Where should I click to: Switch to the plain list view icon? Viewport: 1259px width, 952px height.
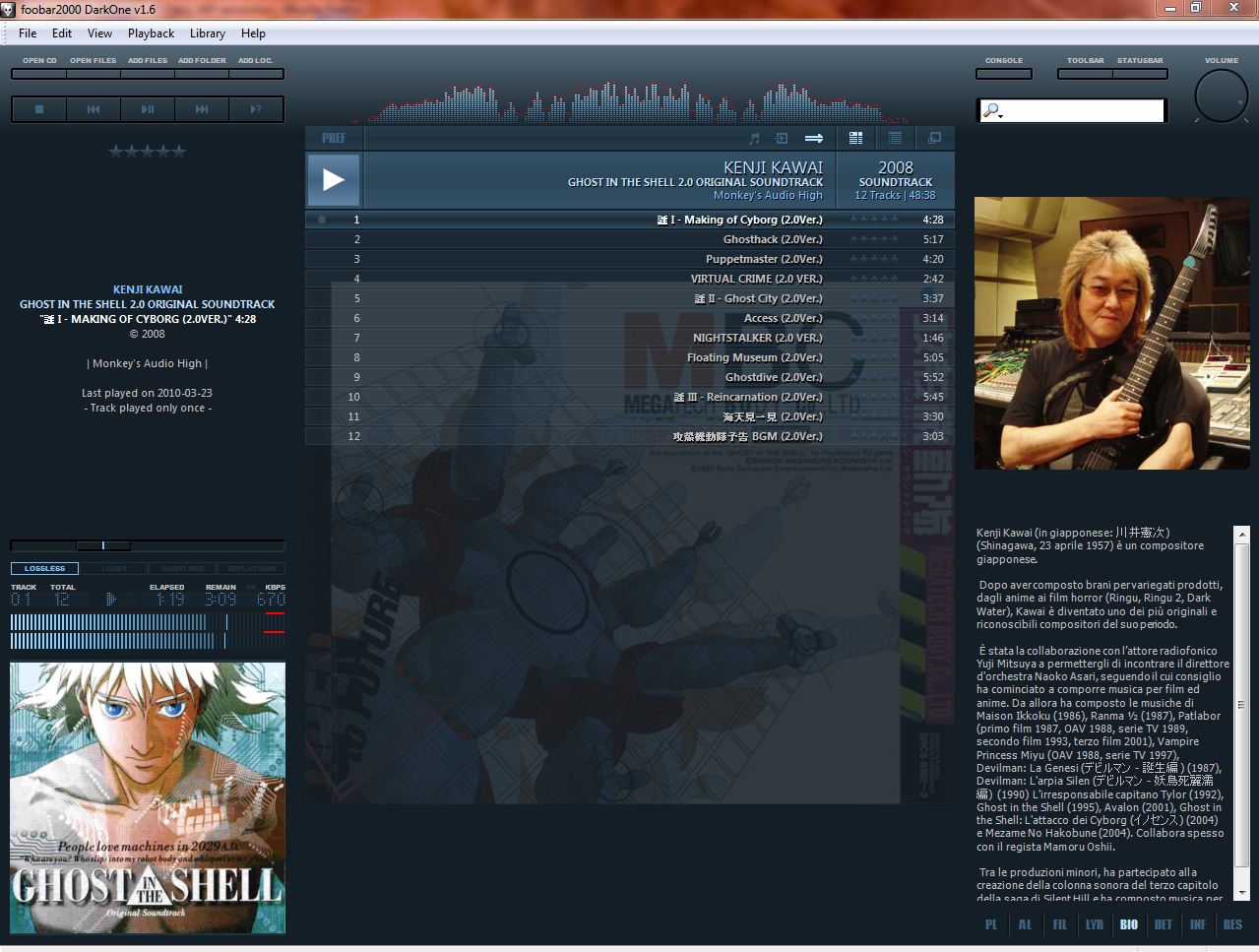pyautogui.click(x=895, y=138)
